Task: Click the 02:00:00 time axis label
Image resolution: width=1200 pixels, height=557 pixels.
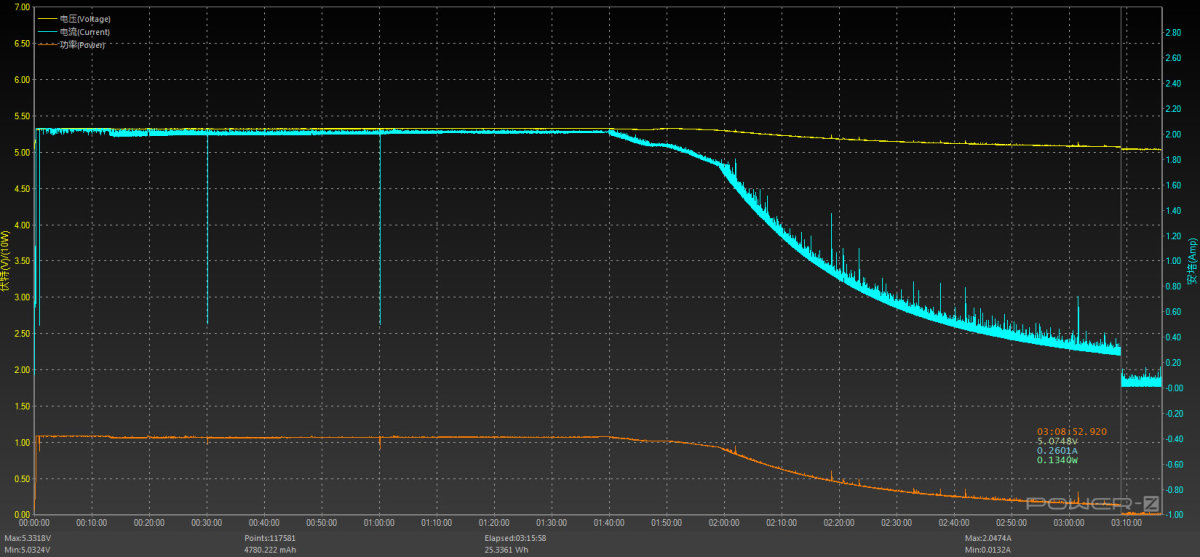Action: (724, 522)
